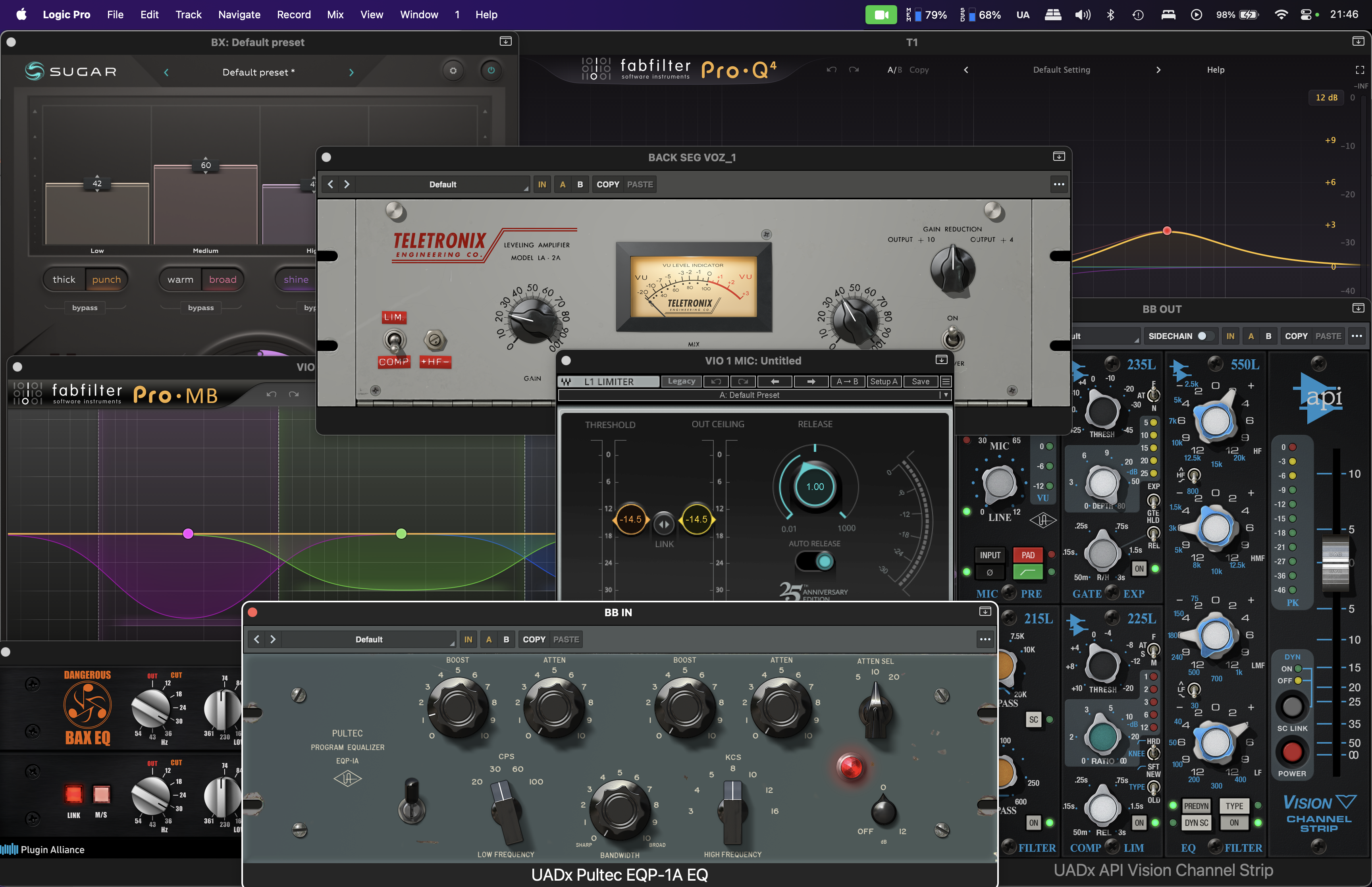Click the red EQ band point in Pro-Q 4

tap(1167, 230)
